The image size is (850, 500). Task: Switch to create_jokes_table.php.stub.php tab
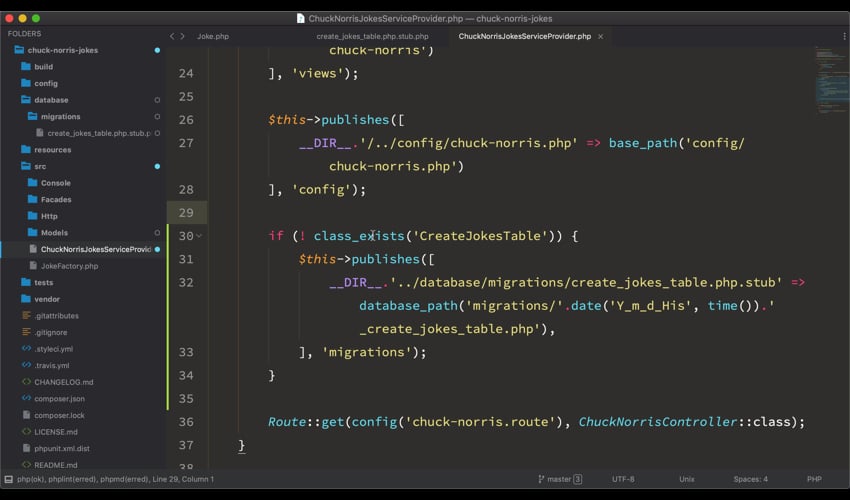[372, 36]
